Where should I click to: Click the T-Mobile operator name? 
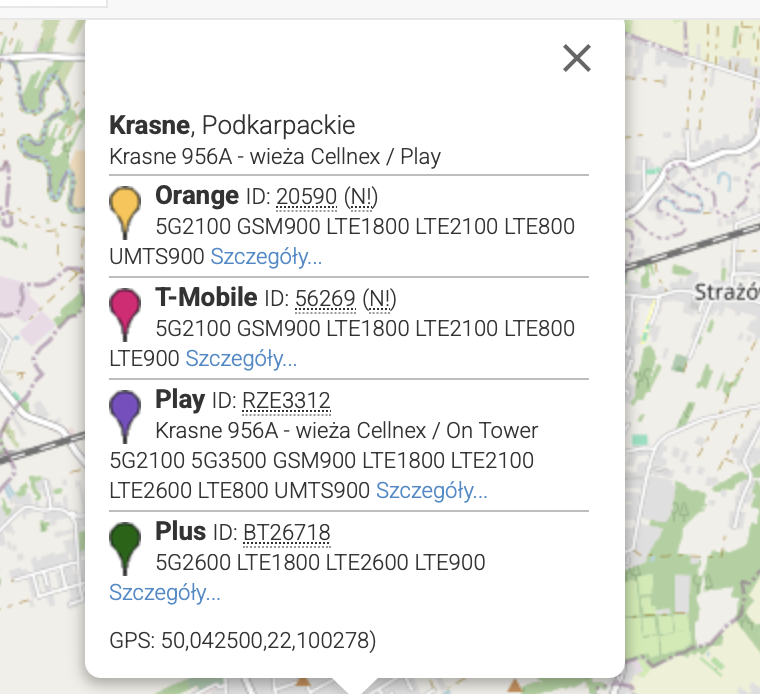(206, 298)
